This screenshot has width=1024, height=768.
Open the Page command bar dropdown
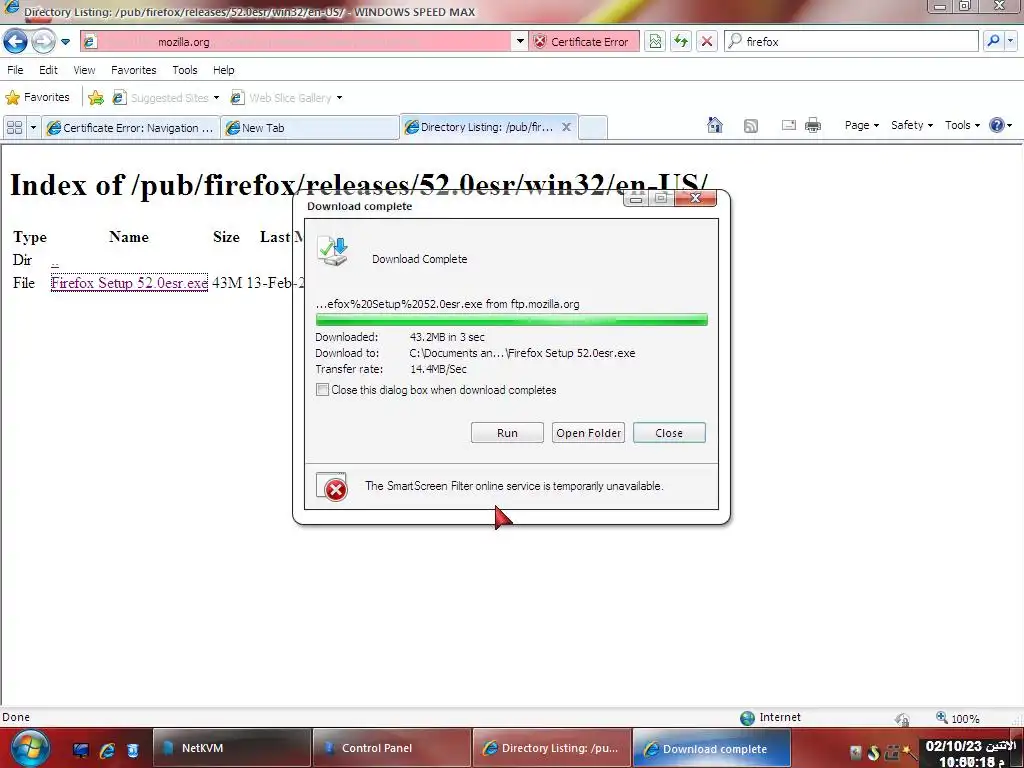pos(861,125)
